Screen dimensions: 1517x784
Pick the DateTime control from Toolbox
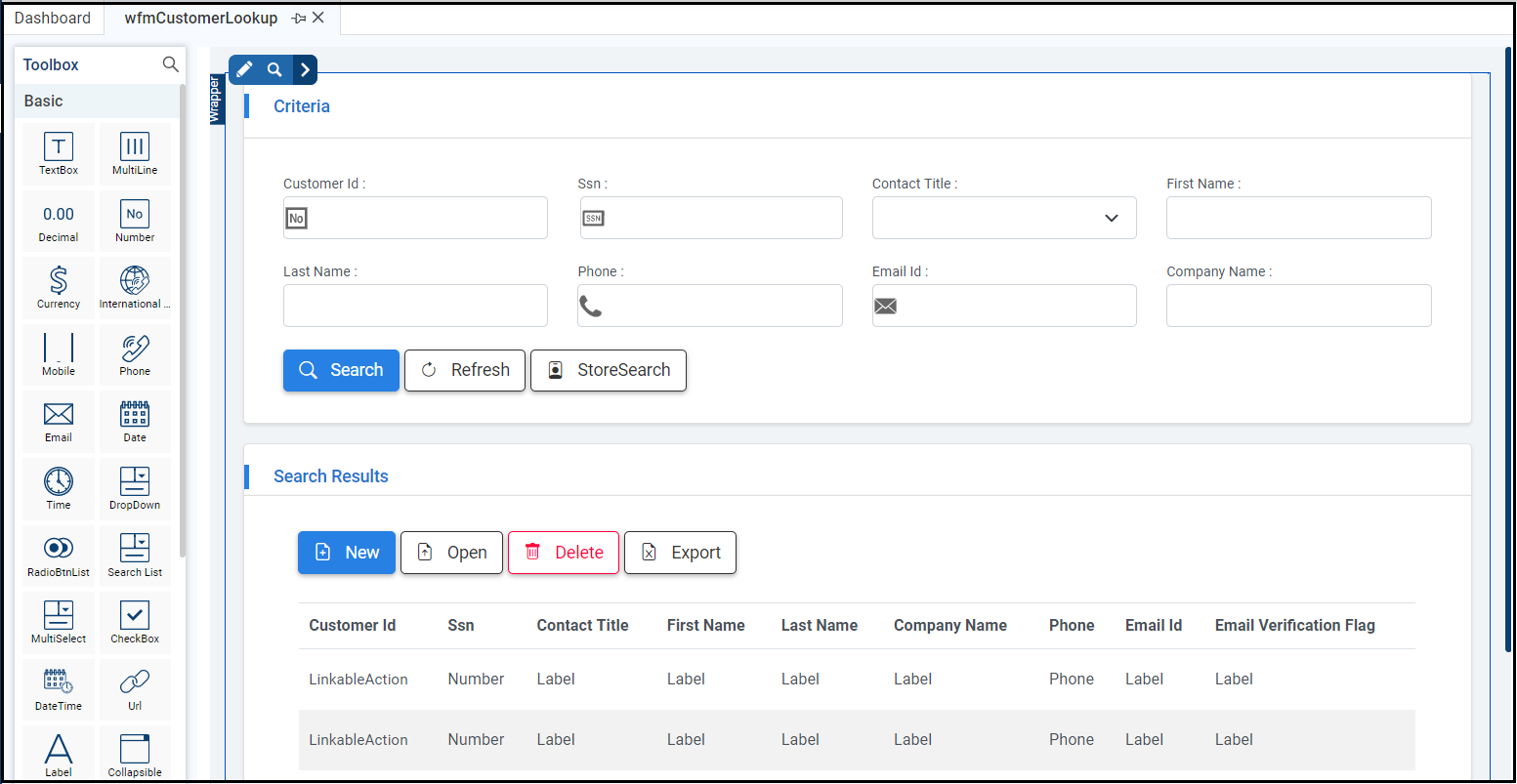59,689
